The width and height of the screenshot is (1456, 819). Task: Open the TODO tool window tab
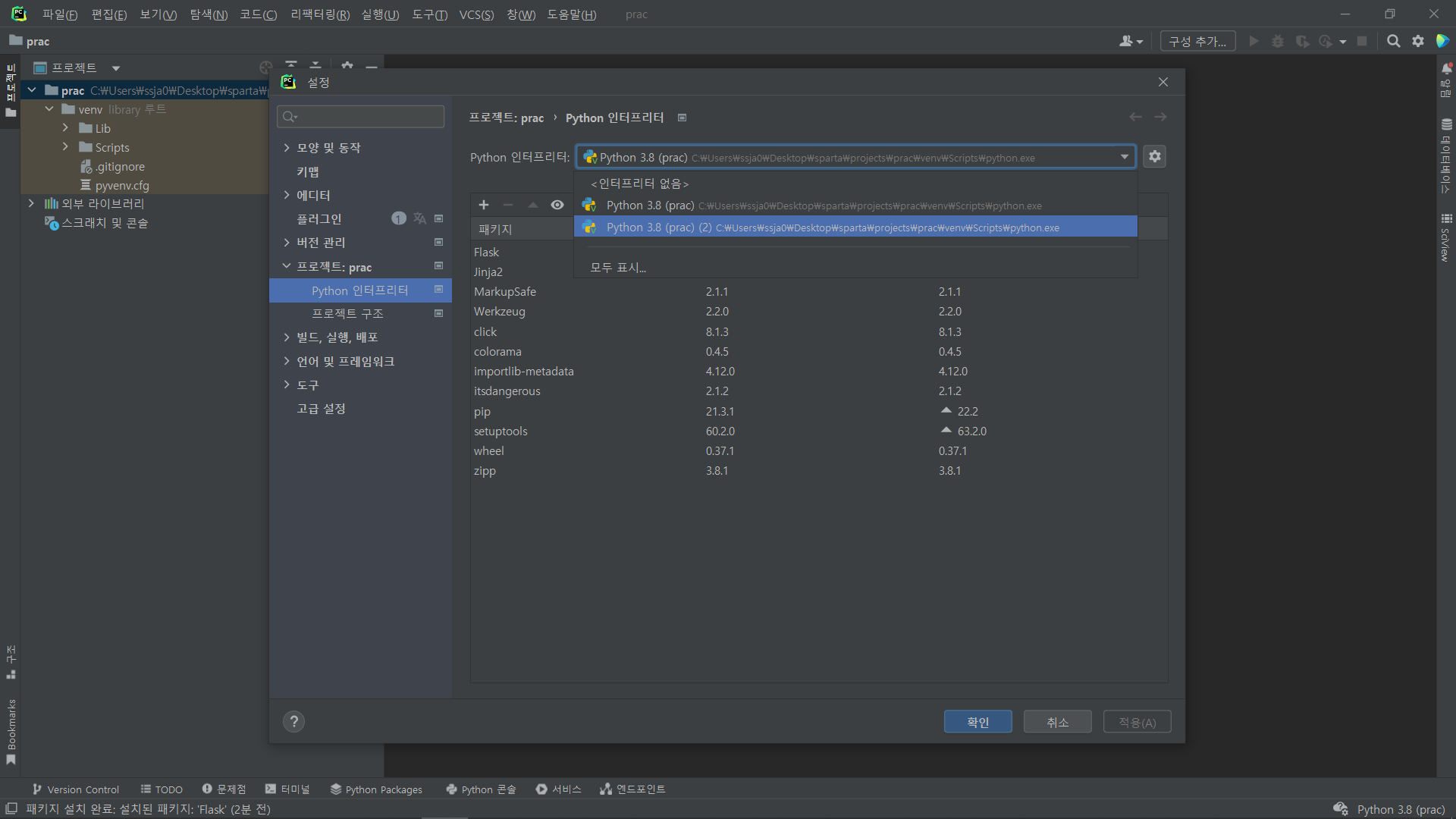(x=162, y=789)
